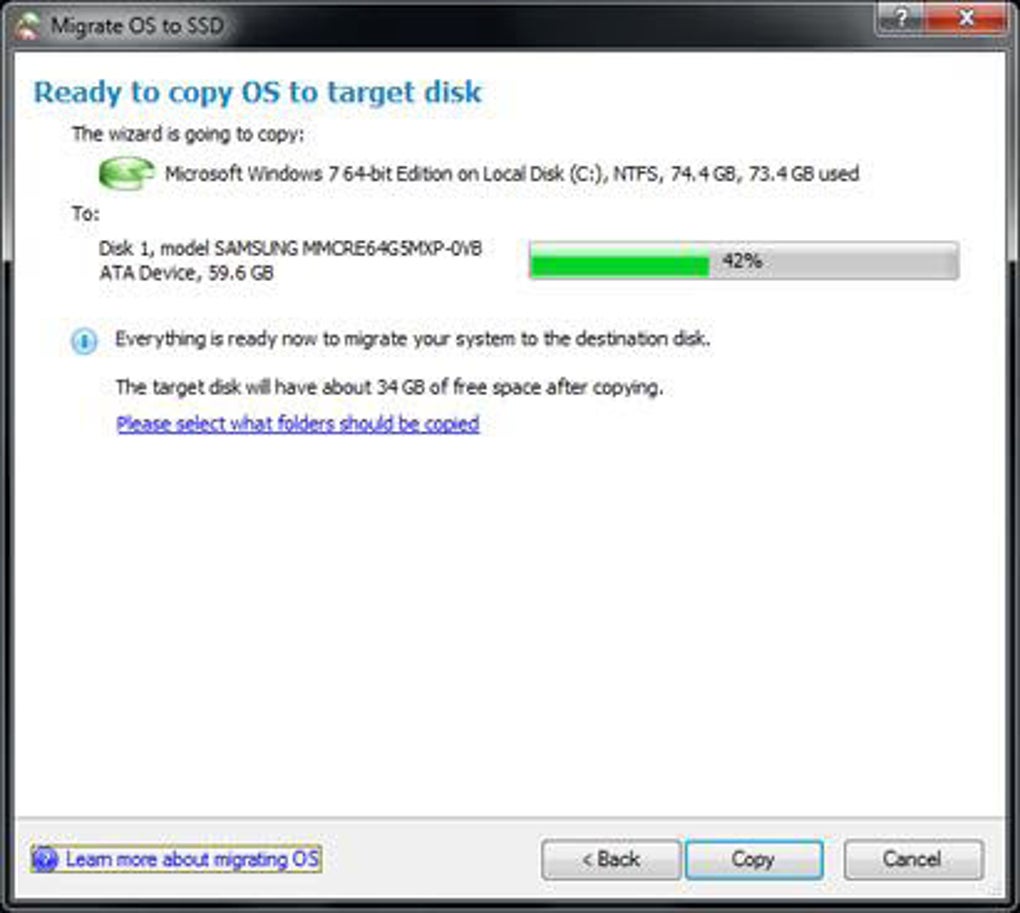Open help with the question mark button
Screen dimensions: 1020x913
pos(900,18)
